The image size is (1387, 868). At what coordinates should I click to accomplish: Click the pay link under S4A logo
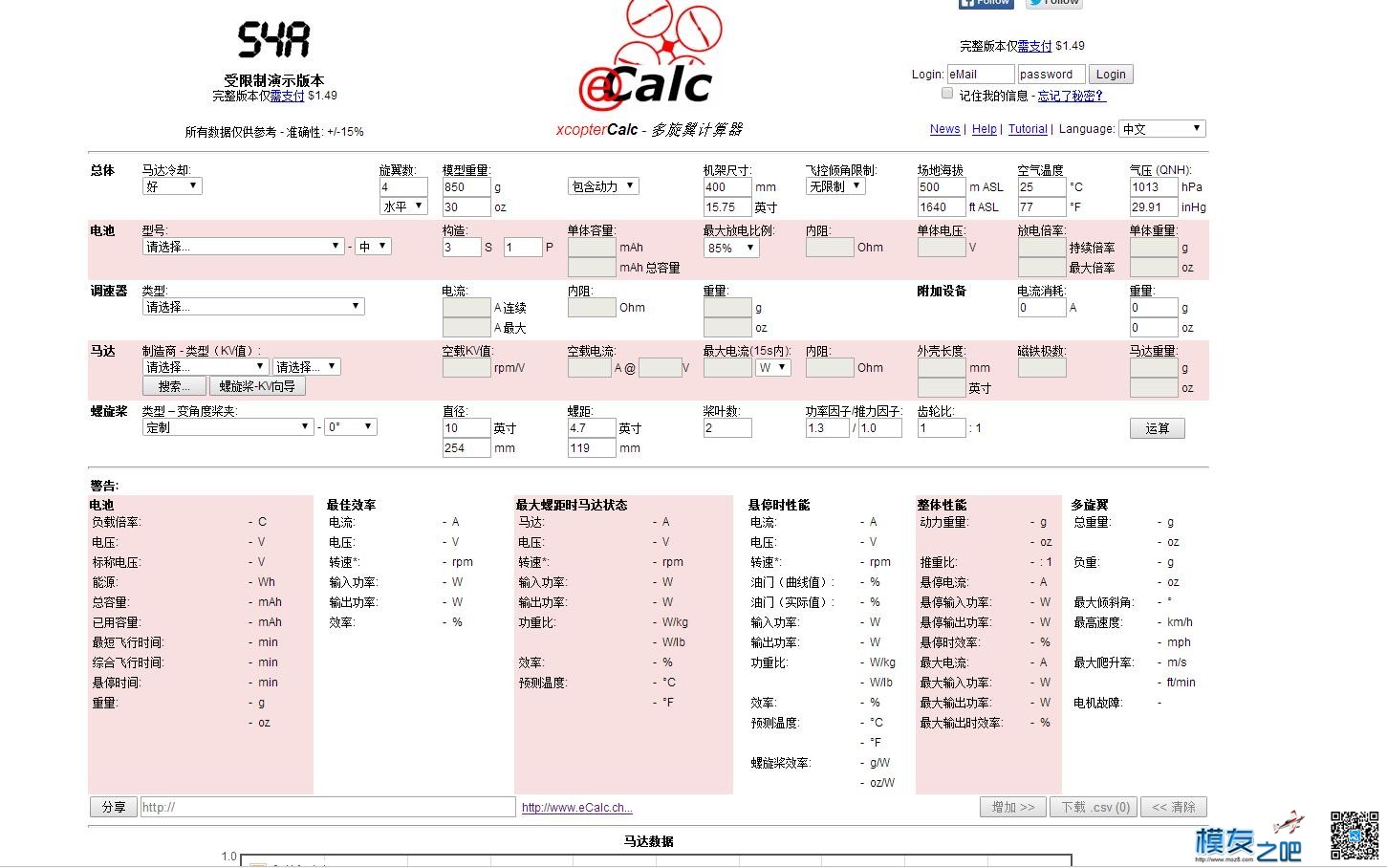click(287, 96)
